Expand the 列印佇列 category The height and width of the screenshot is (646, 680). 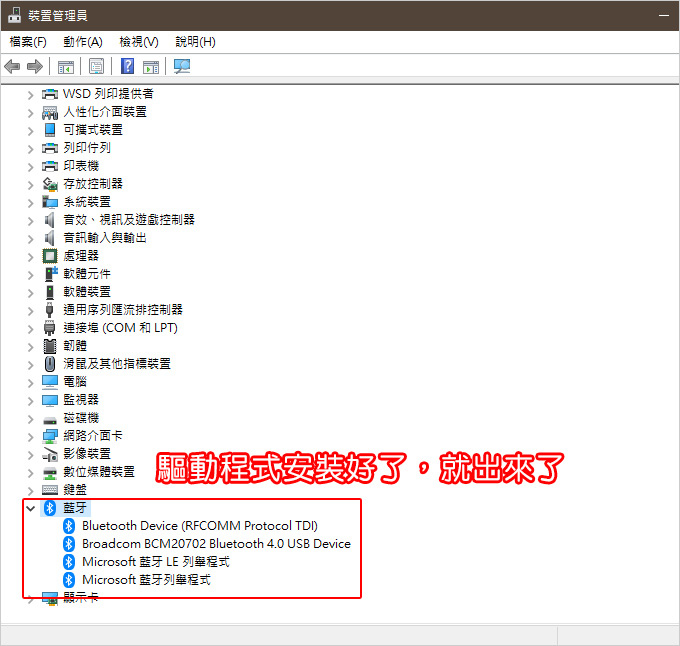click(x=30, y=149)
